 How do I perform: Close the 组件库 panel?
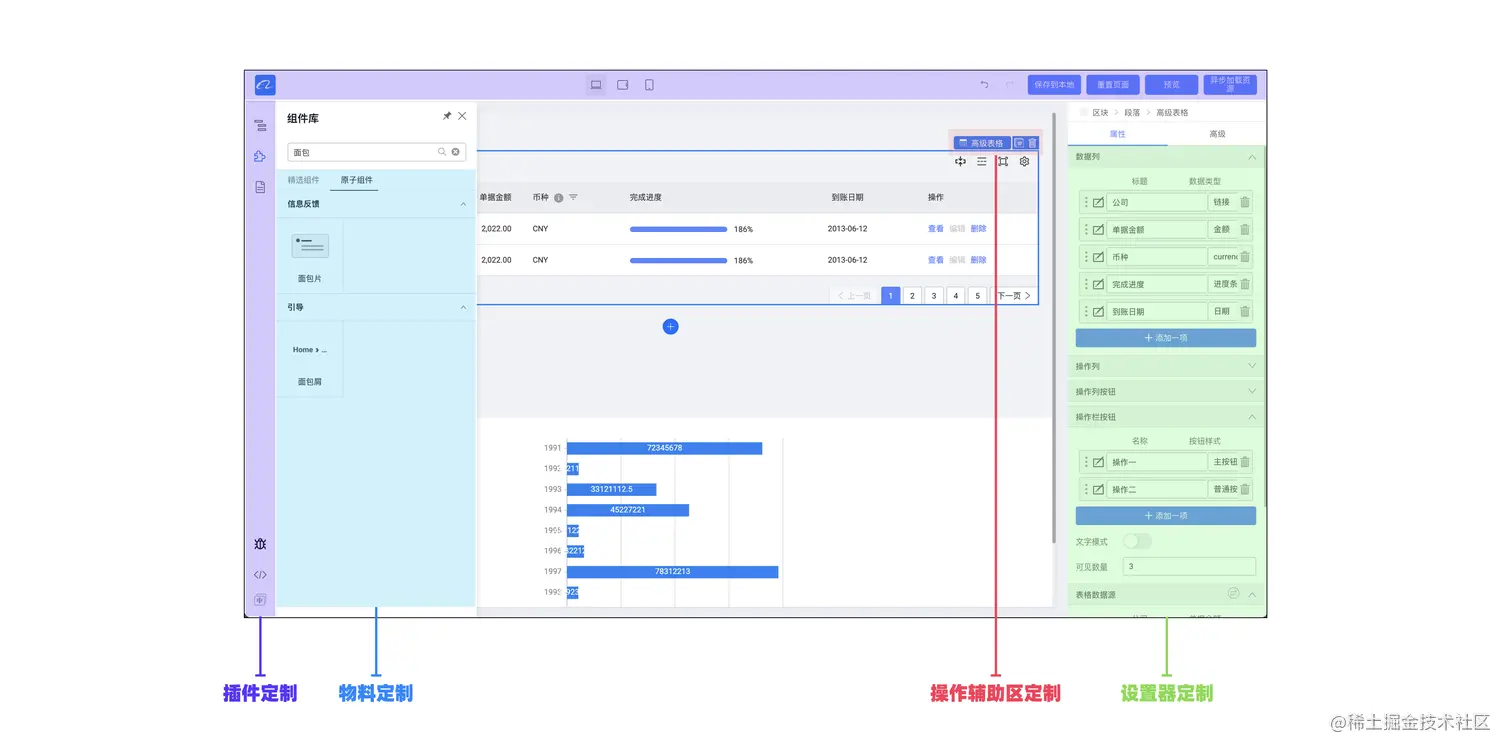click(462, 116)
